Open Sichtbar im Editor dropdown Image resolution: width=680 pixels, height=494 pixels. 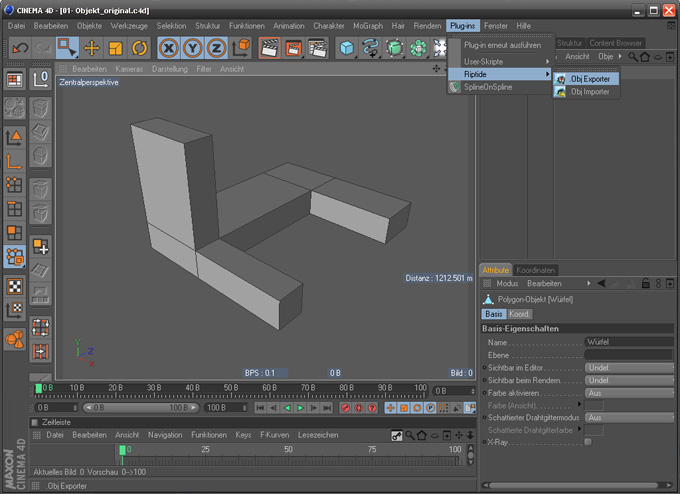pos(628,367)
